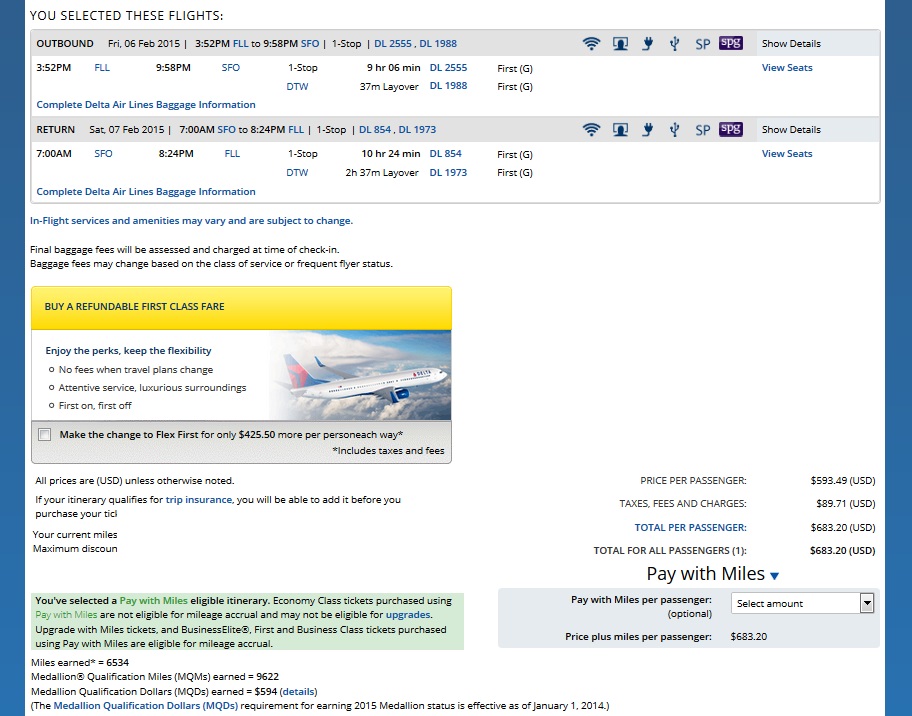Open the trip insurance link
912x716 pixels.
[198, 499]
